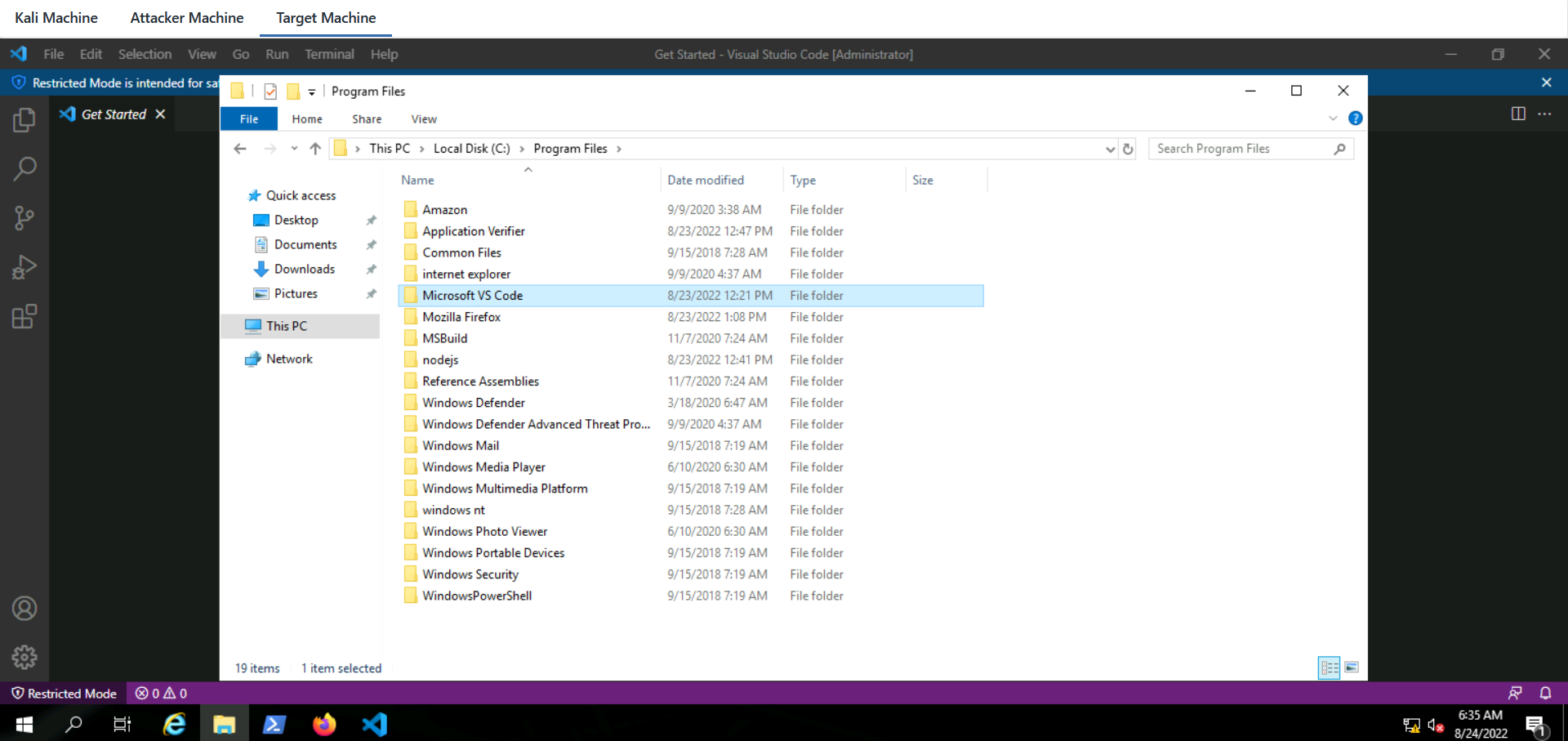Switch to the Kali Machine tab
This screenshot has width=1568, height=741.
pyautogui.click(x=56, y=18)
